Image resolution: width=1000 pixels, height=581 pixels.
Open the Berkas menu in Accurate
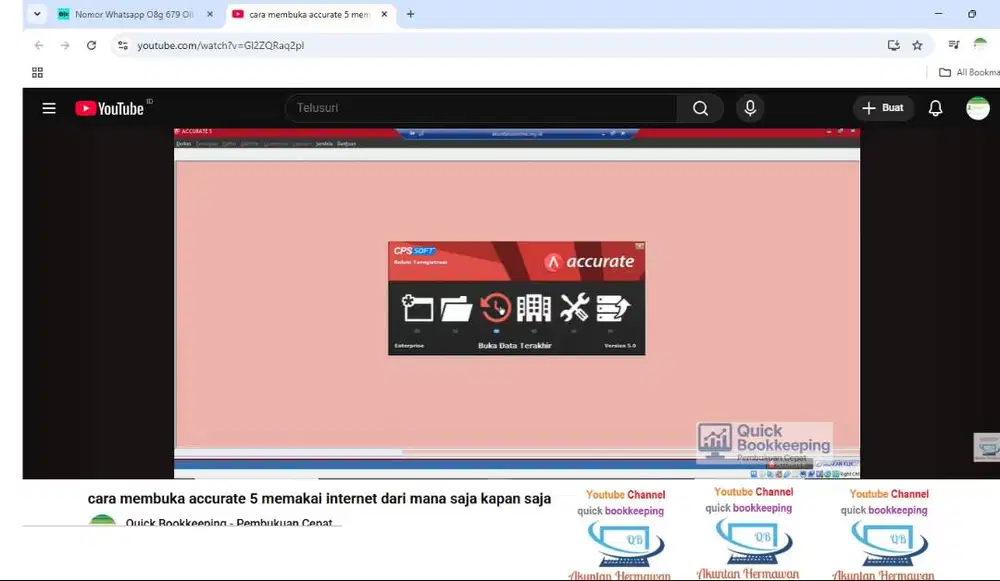[184, 144]
